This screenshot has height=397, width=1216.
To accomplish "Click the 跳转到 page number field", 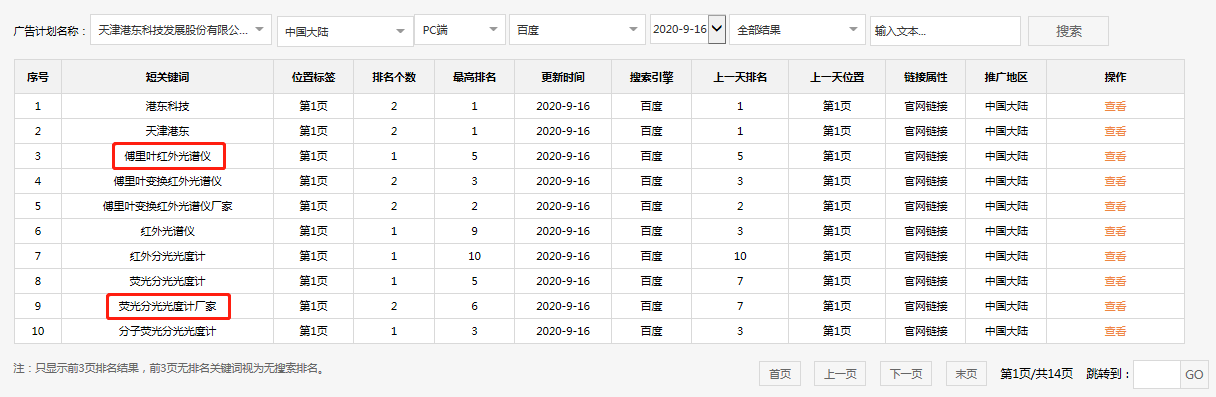I will 1157,374.
